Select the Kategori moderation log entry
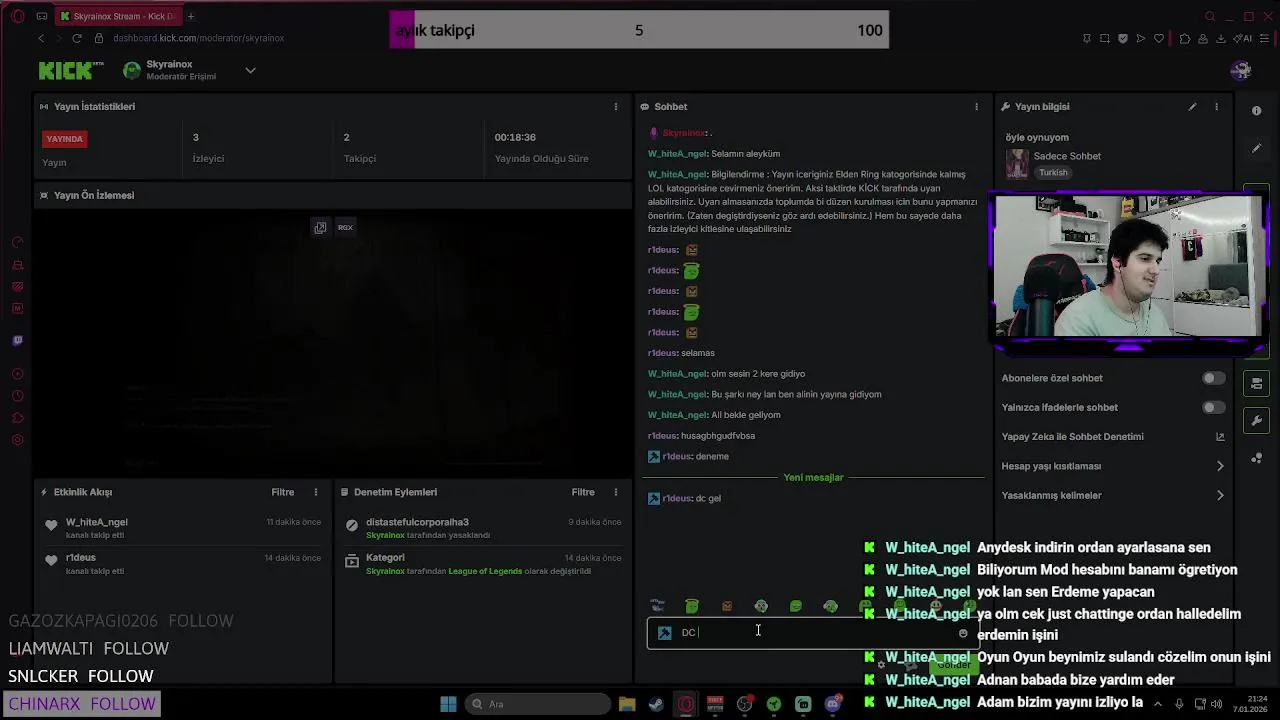This screenshot has width=1280, height=720. coord(483,564)
